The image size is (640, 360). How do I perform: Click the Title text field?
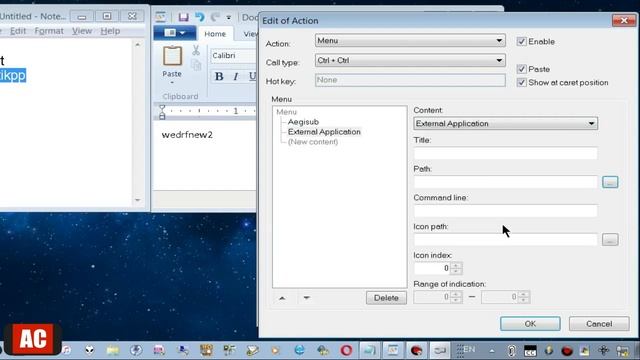(506, 153)
